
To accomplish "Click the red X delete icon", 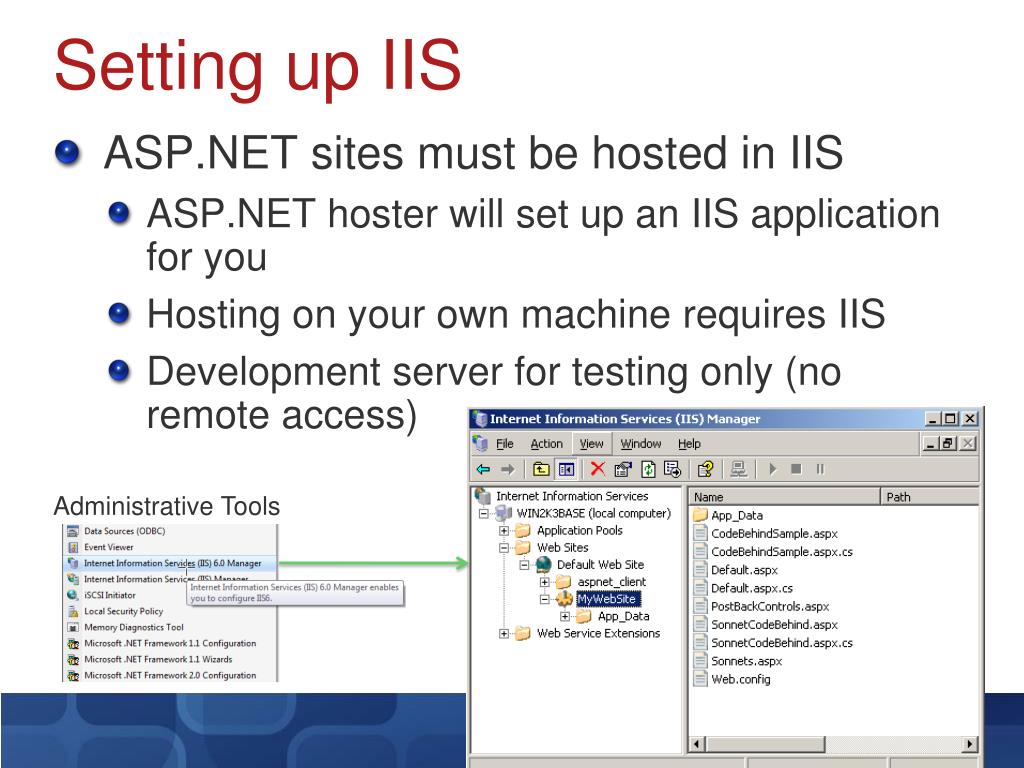I will coord(597,468).
